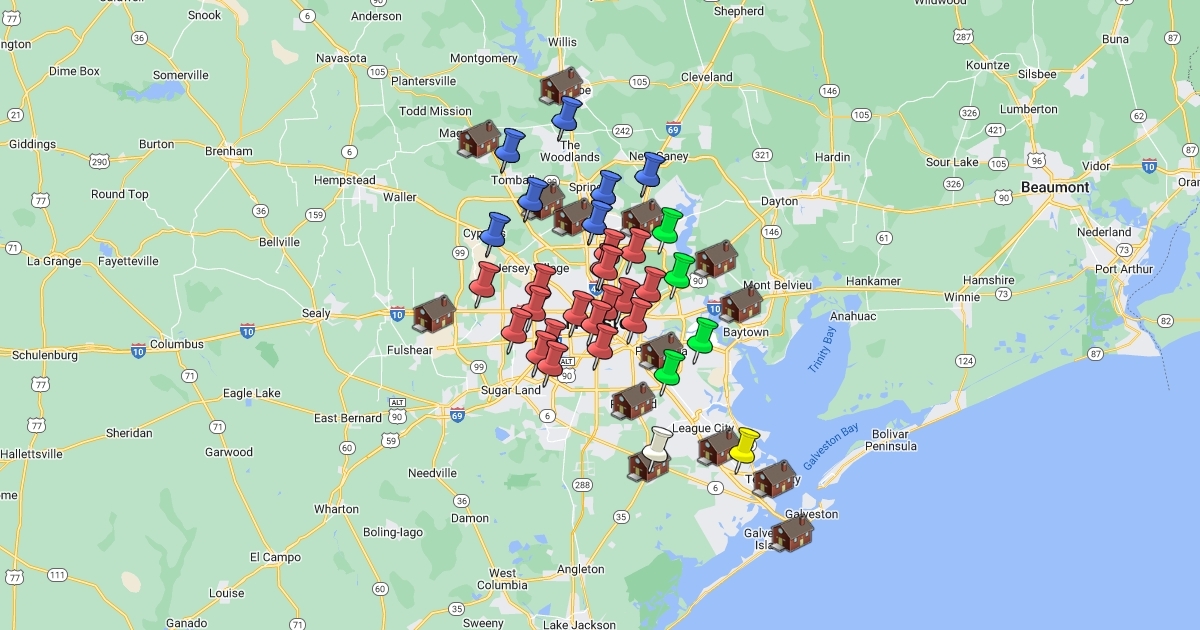
Task: Select the house marker at Galveston
Action: [x=792, y=533]
